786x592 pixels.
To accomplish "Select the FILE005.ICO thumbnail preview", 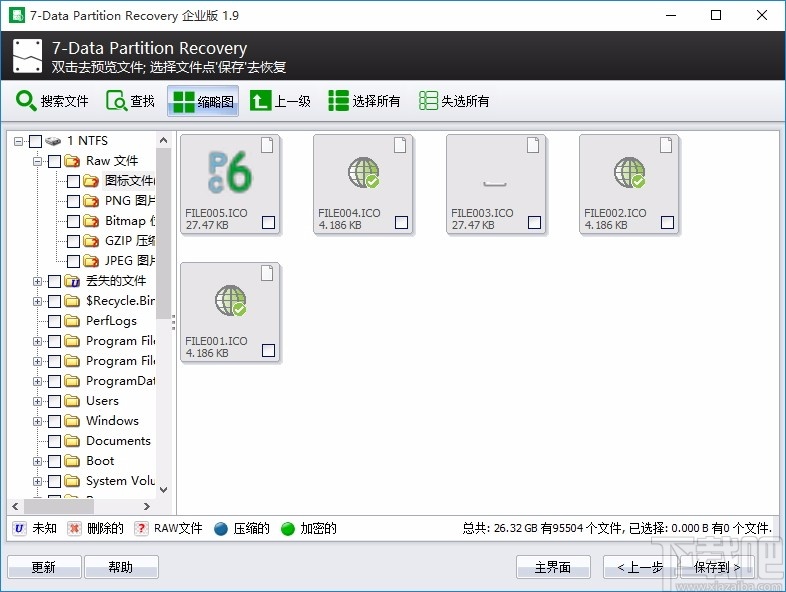I will coord(230,172).
